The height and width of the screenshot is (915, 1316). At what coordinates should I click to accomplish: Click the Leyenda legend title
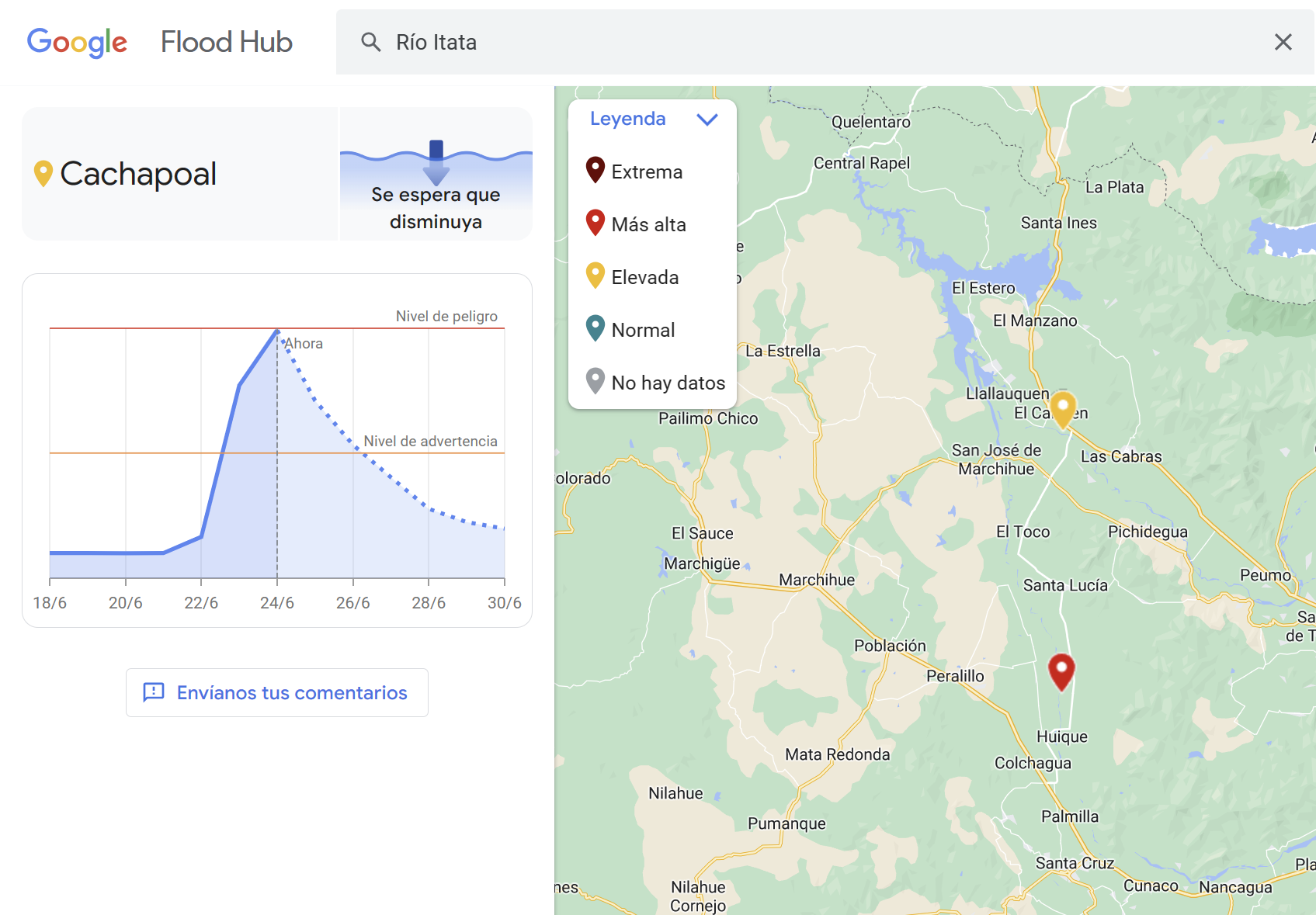coord(627,119)
